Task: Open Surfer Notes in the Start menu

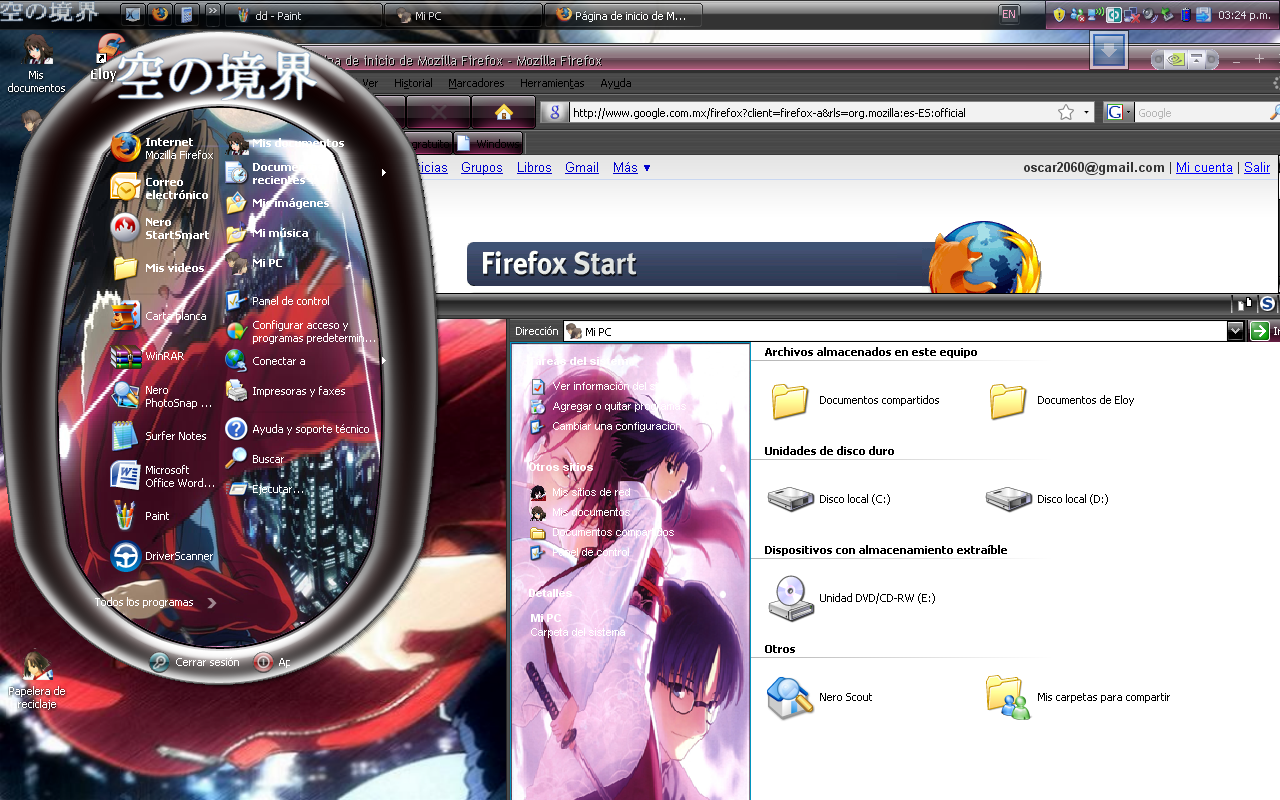Action: (159, 436)
